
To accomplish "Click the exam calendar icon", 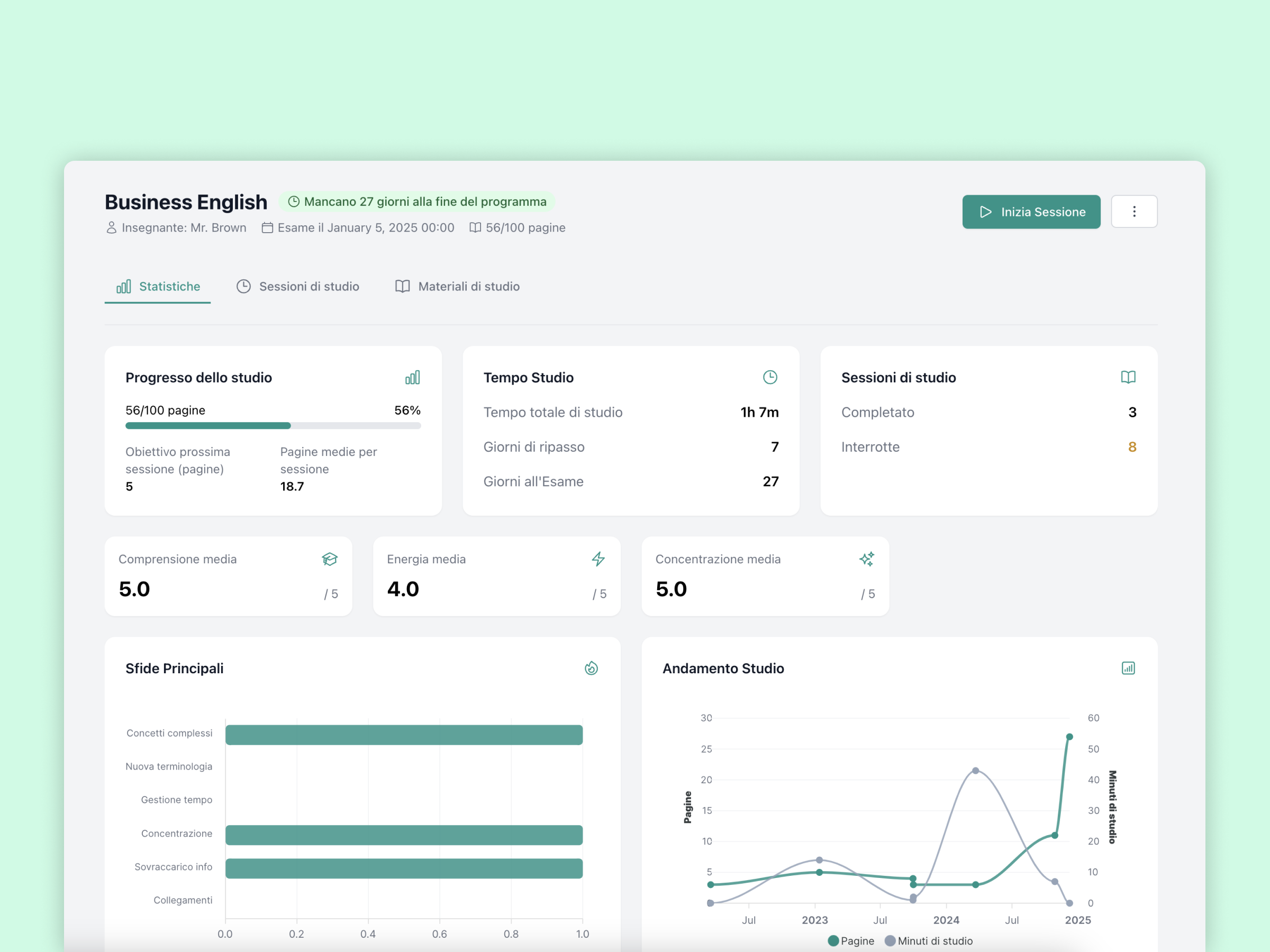I will (268, 228).
